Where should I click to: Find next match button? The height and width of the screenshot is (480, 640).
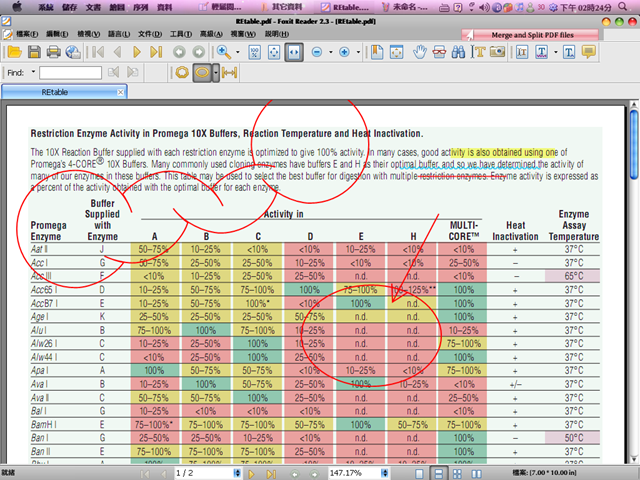click(x=133, y=73)
